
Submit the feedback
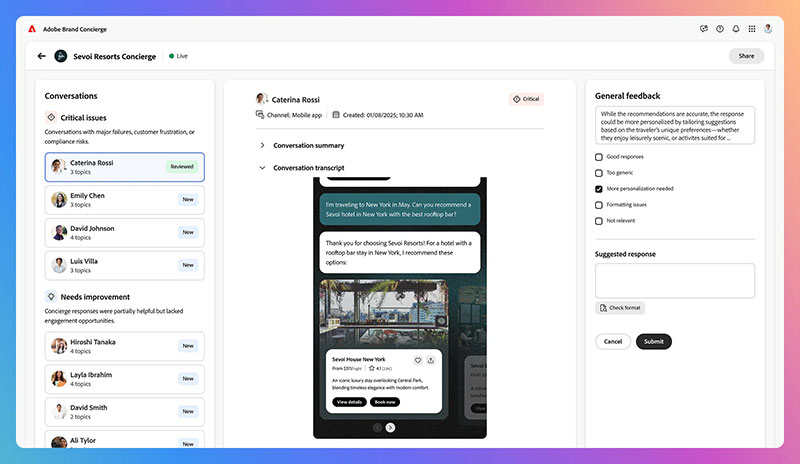pos(653,341)
